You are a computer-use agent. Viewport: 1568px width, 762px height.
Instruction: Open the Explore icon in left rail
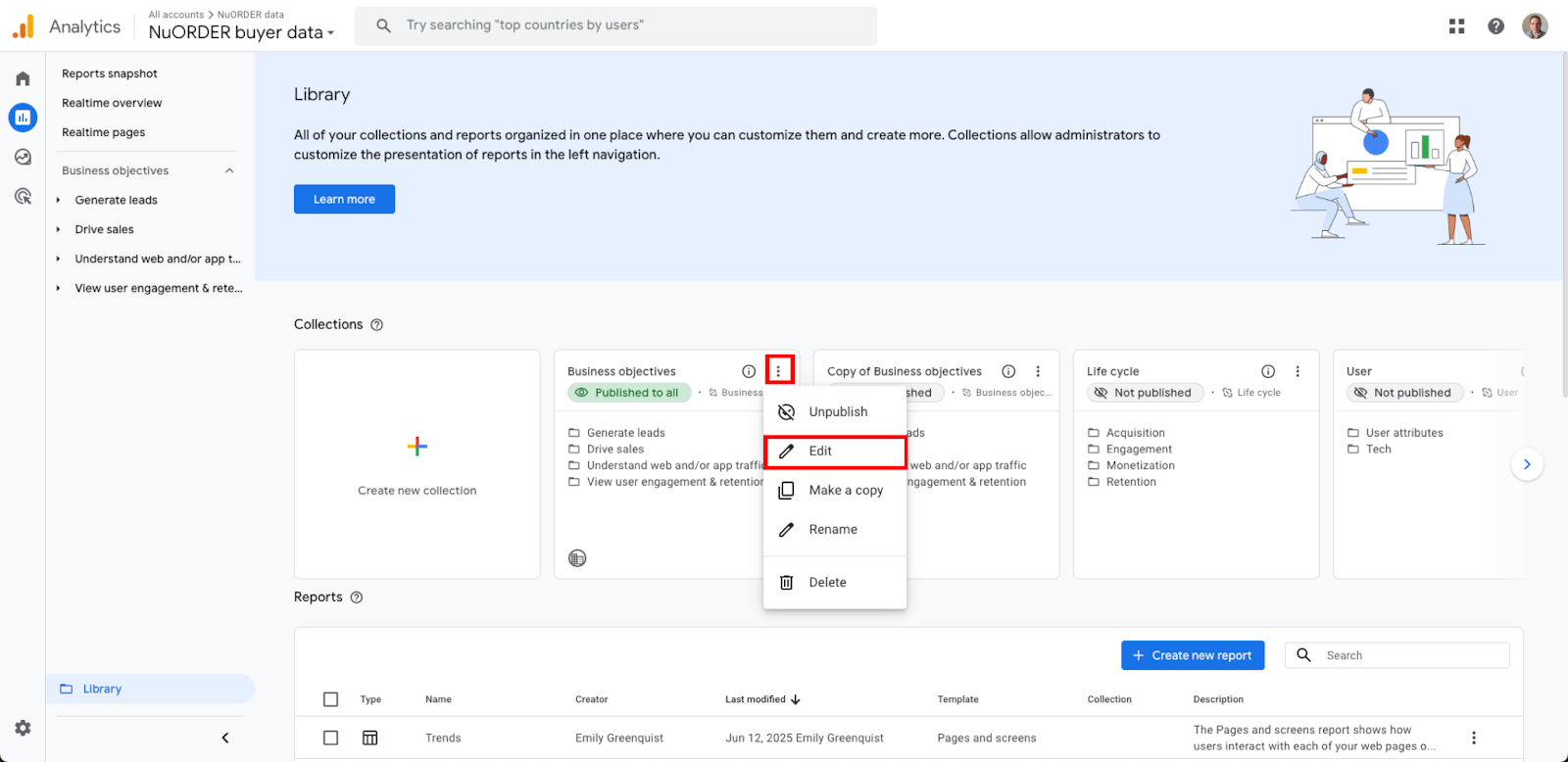pos(23,157)
